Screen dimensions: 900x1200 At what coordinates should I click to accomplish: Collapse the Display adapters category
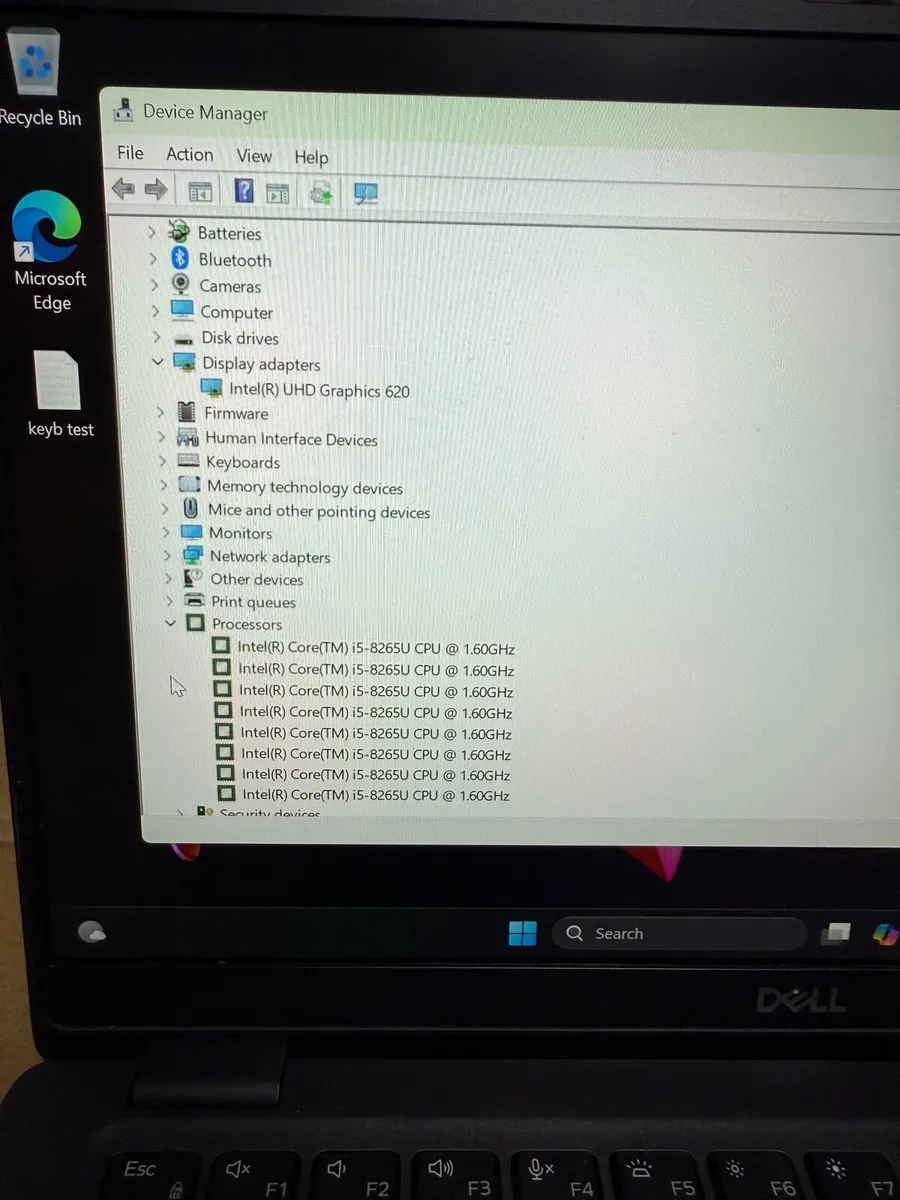pyautogui.click(x=157, y=362)
